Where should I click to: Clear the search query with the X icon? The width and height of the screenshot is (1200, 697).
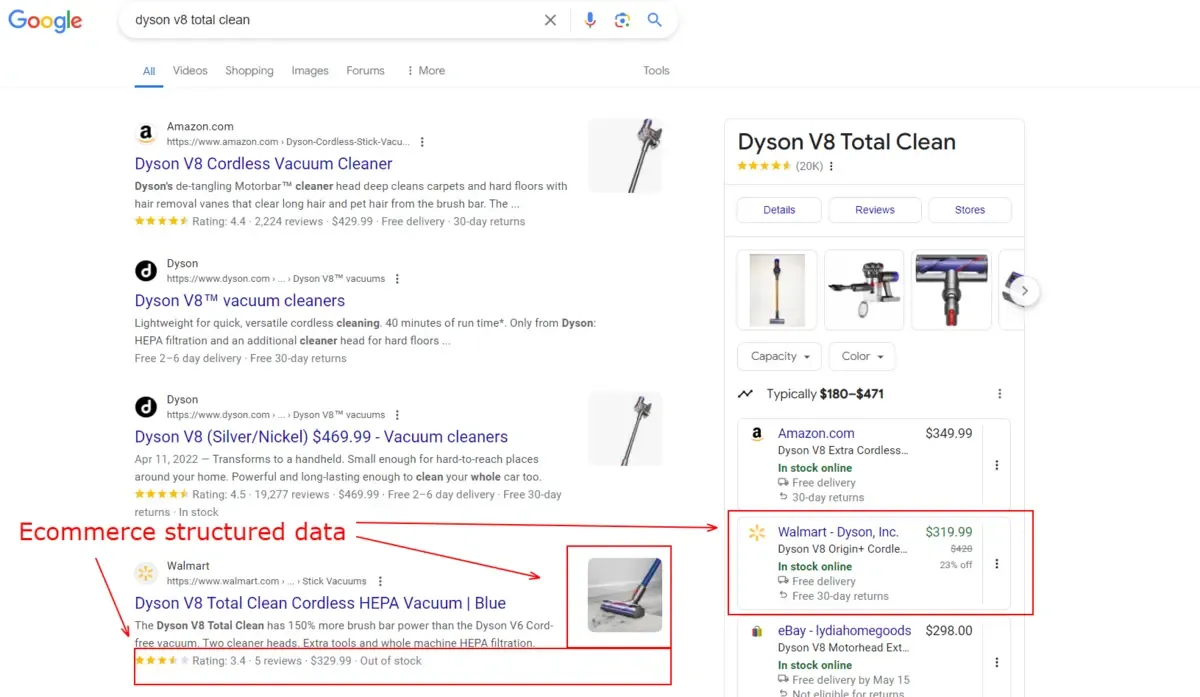(550, 19)
